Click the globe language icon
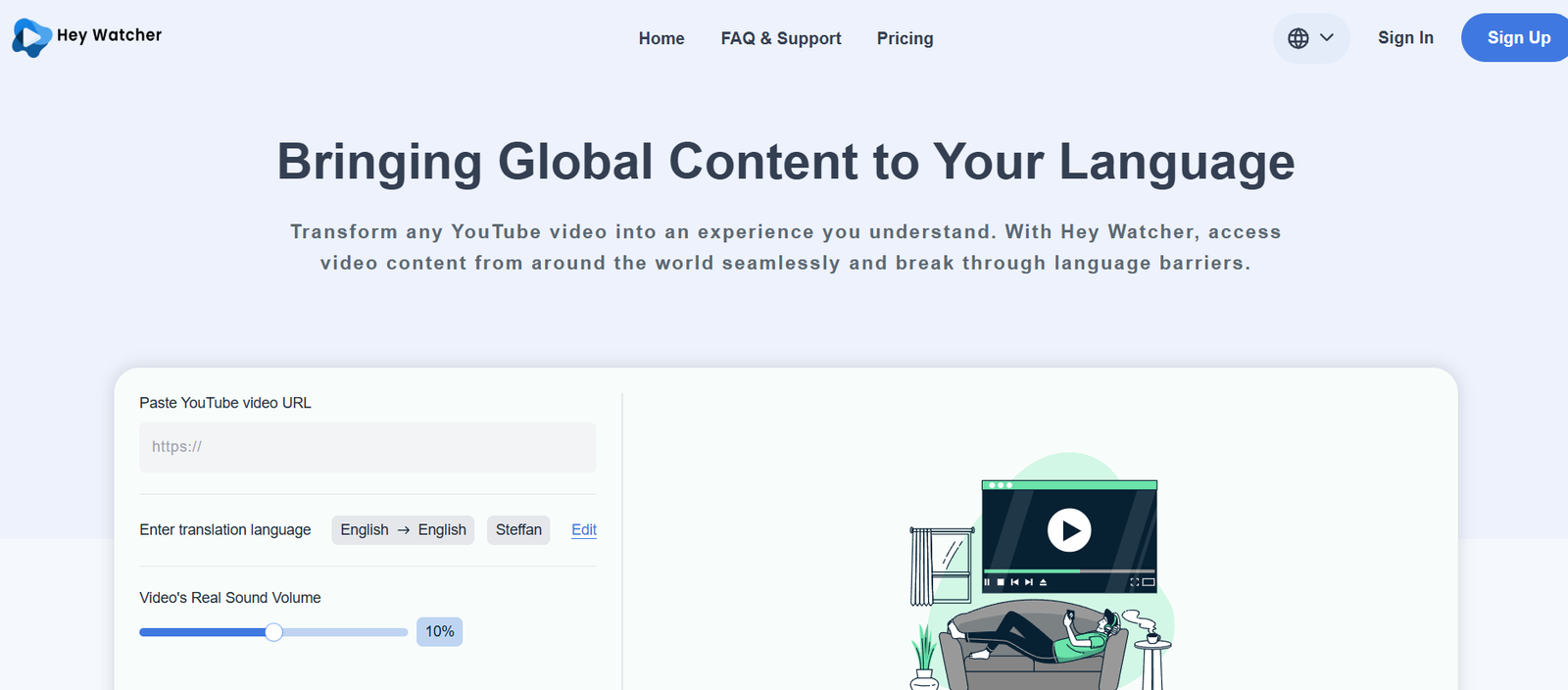The height and width of the screenshot is (690, 1568). pos(1298,38)
